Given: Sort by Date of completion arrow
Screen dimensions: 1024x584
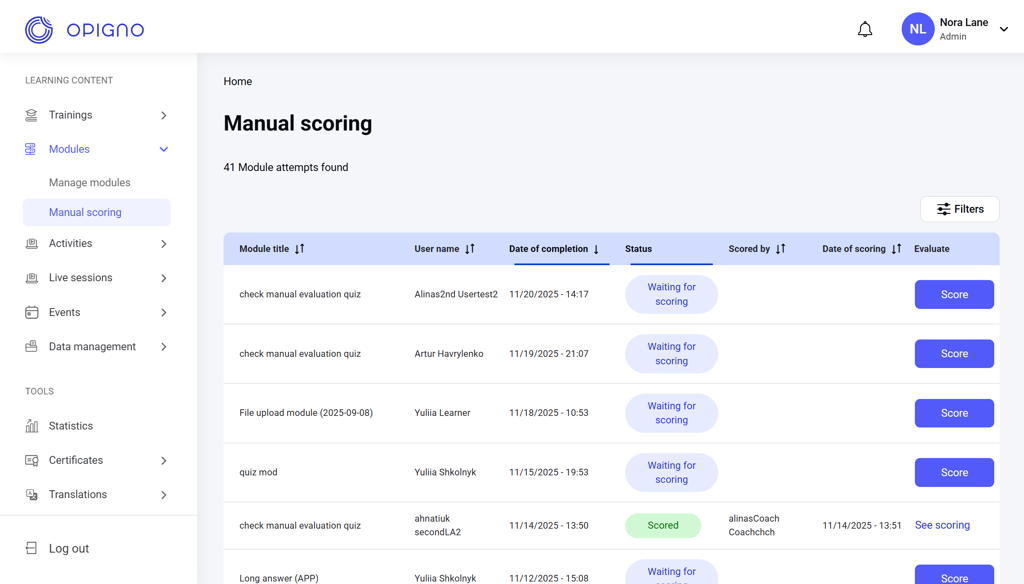Looking at the screenshot, I should [x=596, y=249].
